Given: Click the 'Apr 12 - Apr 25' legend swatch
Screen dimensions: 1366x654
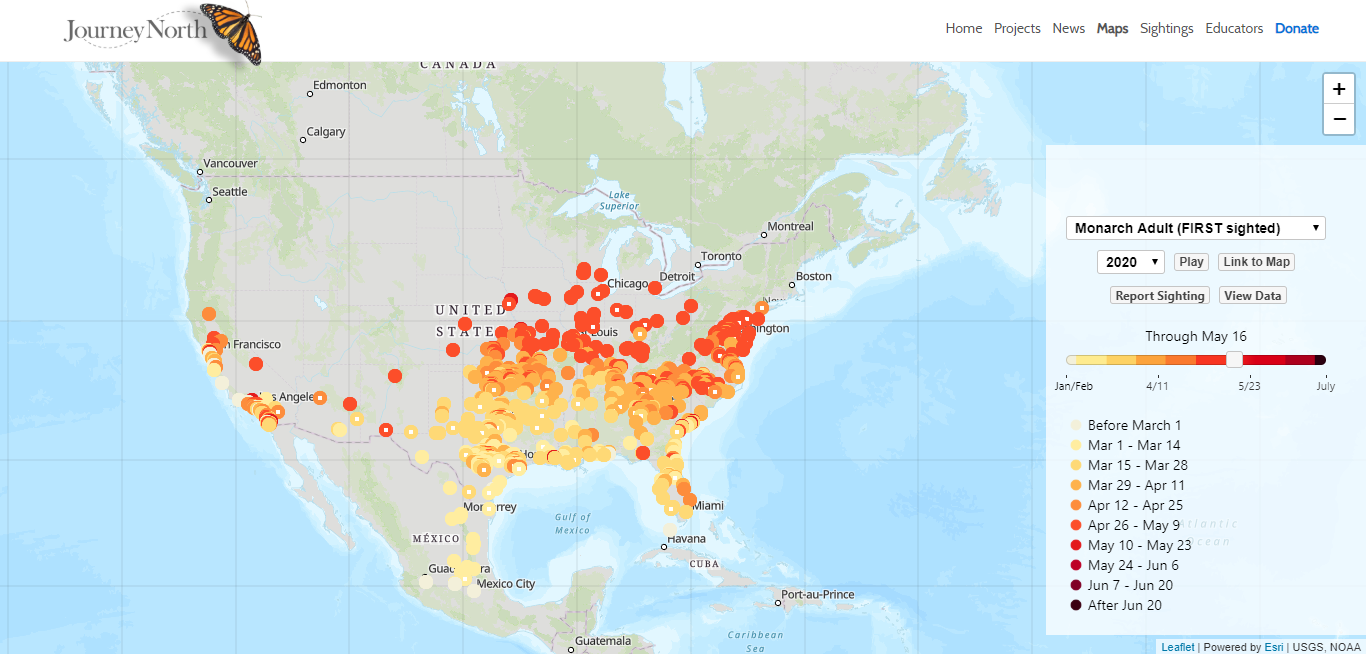Looking at the screenshot, I should (x=1075, y=506).
